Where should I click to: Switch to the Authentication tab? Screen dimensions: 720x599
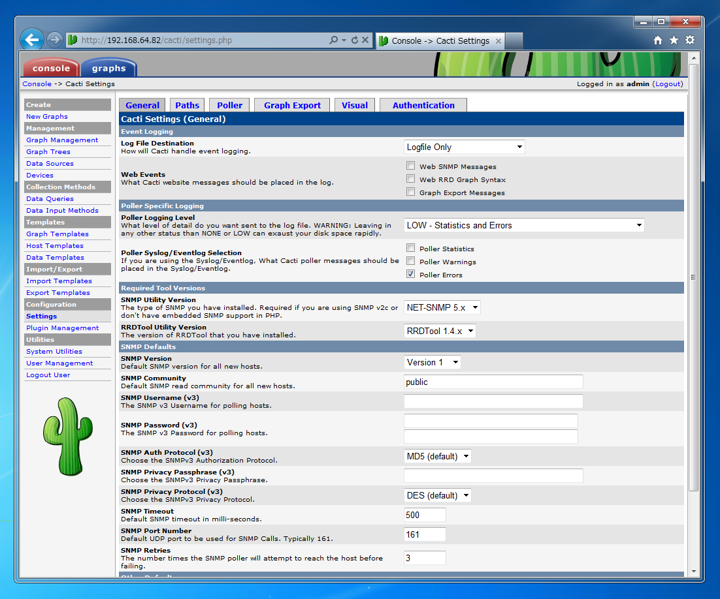(423, 105)
